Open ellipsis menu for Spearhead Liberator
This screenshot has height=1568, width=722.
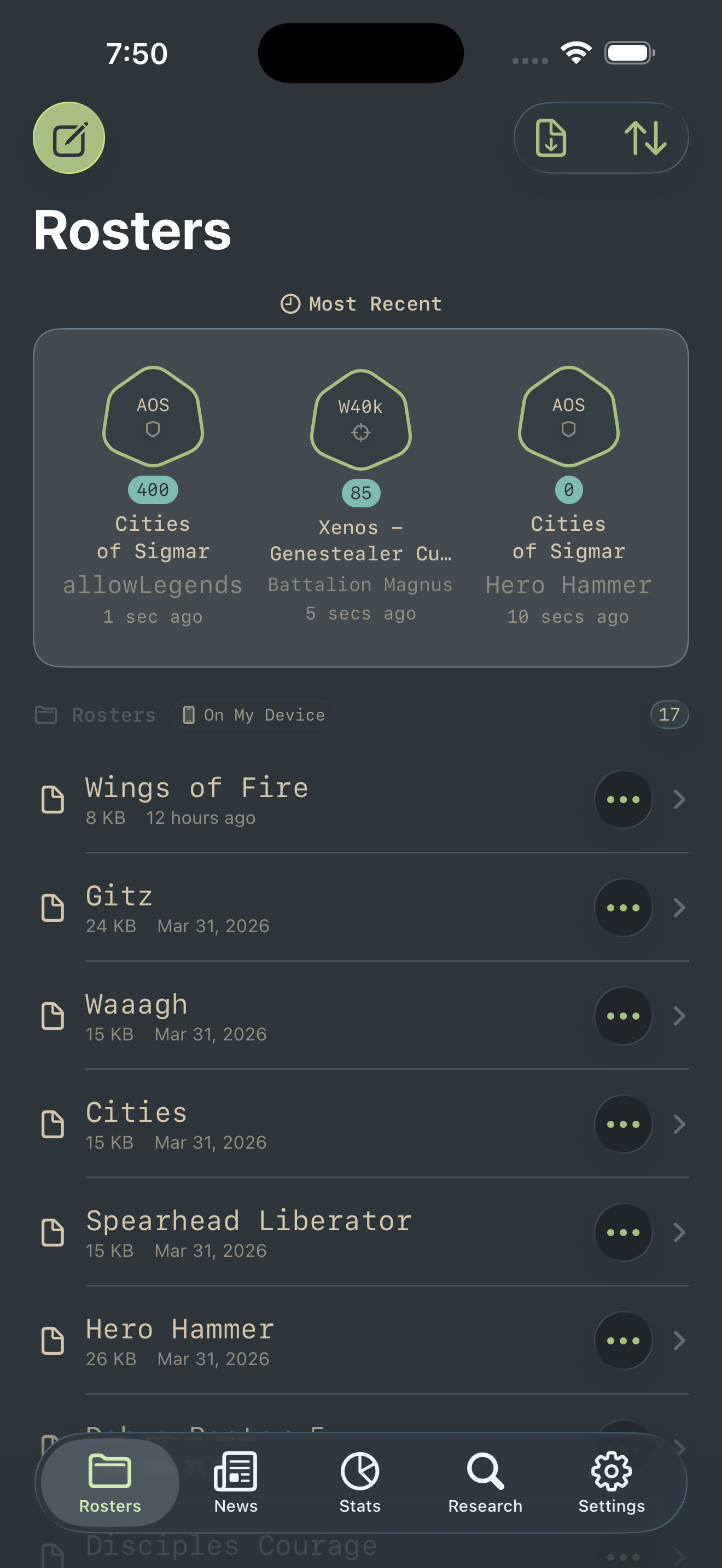click(623, 1233)
